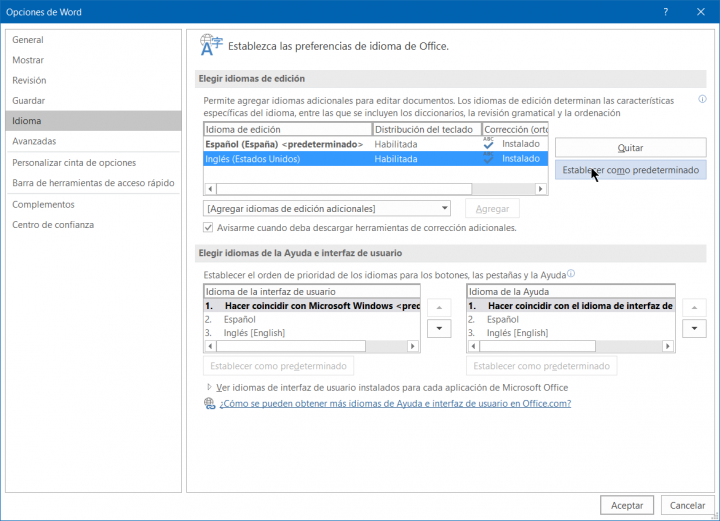This screenshot has width=720, height=521.
Task: Move Ayuda language down with arrow button
Action: coord(694,328)
